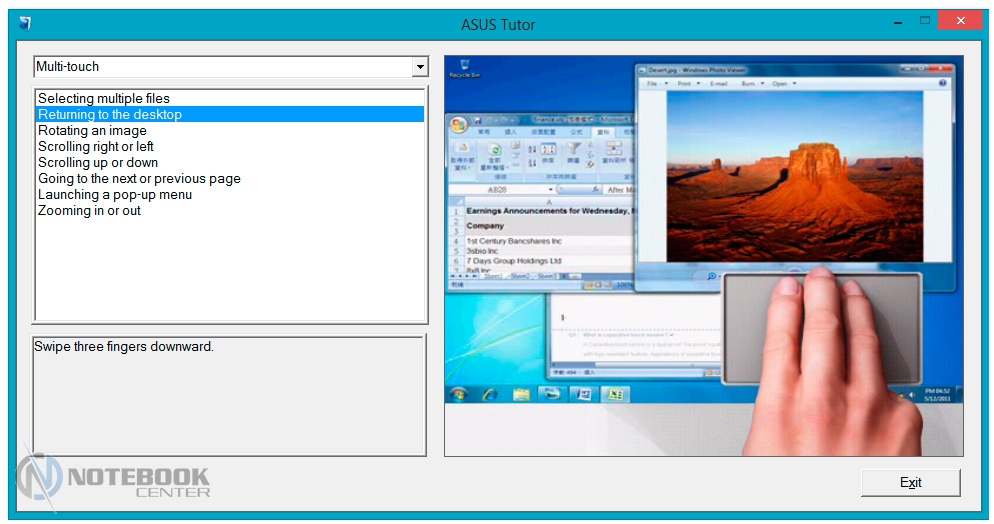Select the 'Rotating an image' gesture
The image size is (994, 524).
click(92, 130)
